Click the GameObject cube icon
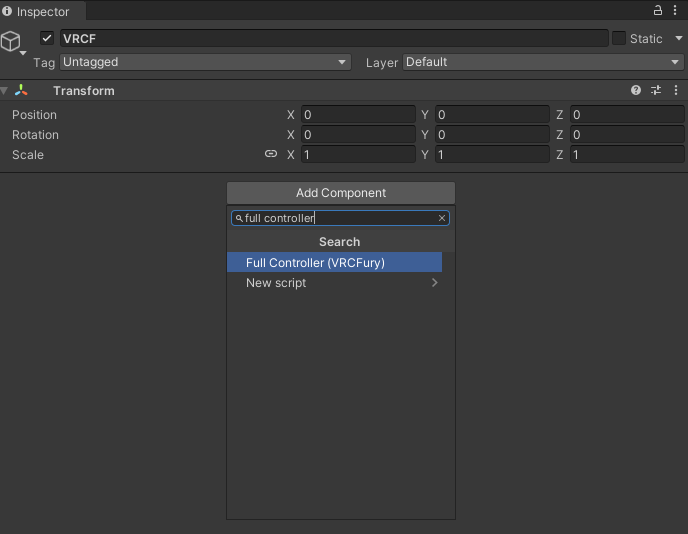The width and height of the screenshot is (688, 534). click(11, 41)
